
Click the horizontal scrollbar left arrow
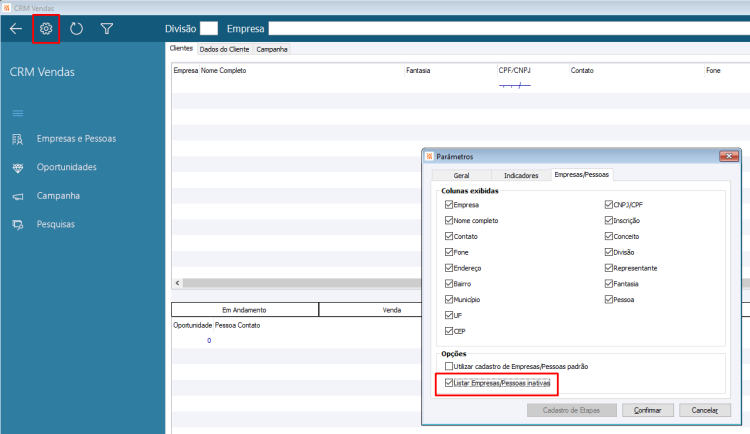coord(177,283)
